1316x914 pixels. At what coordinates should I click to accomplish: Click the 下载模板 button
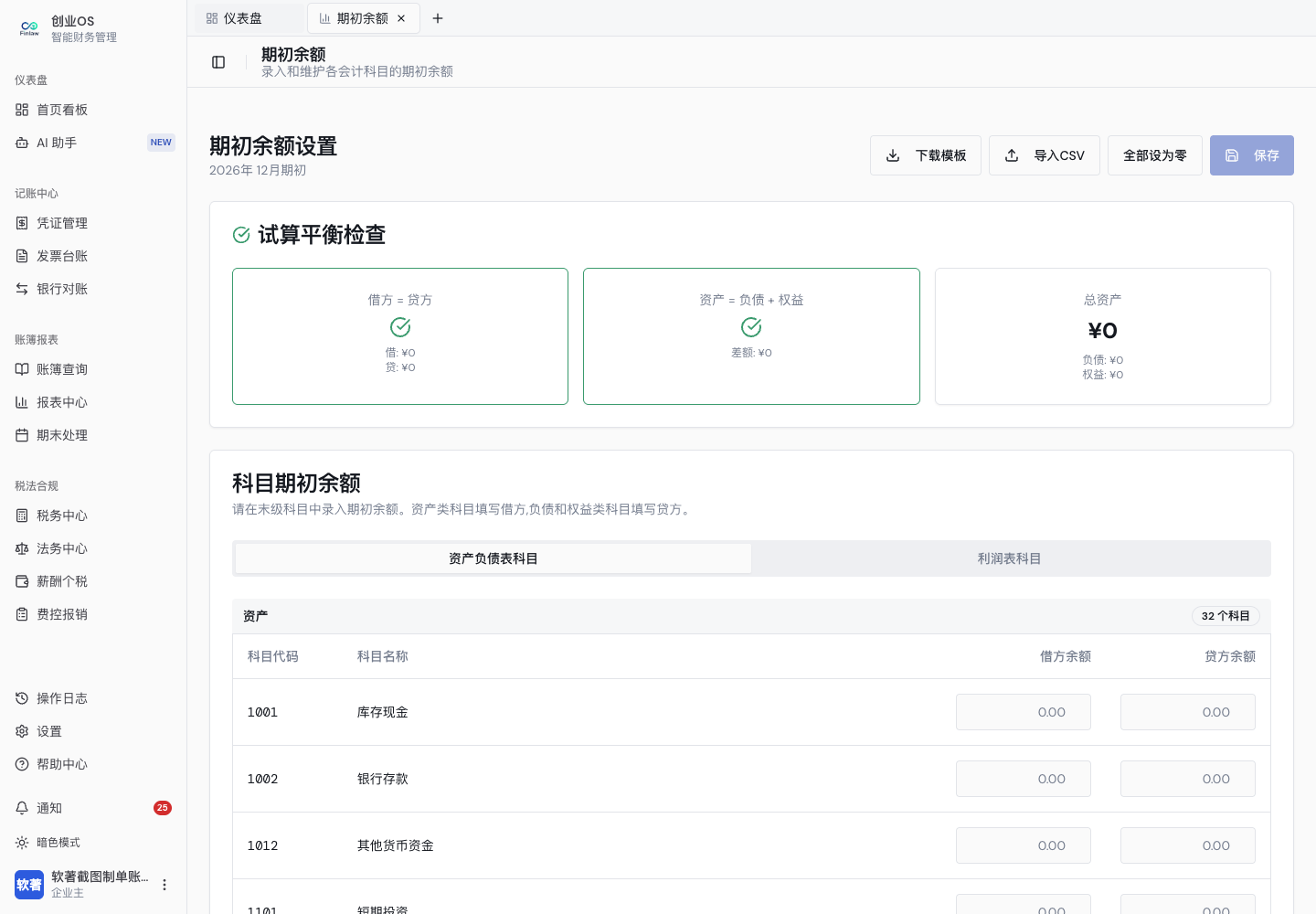(x=926, y=155)
